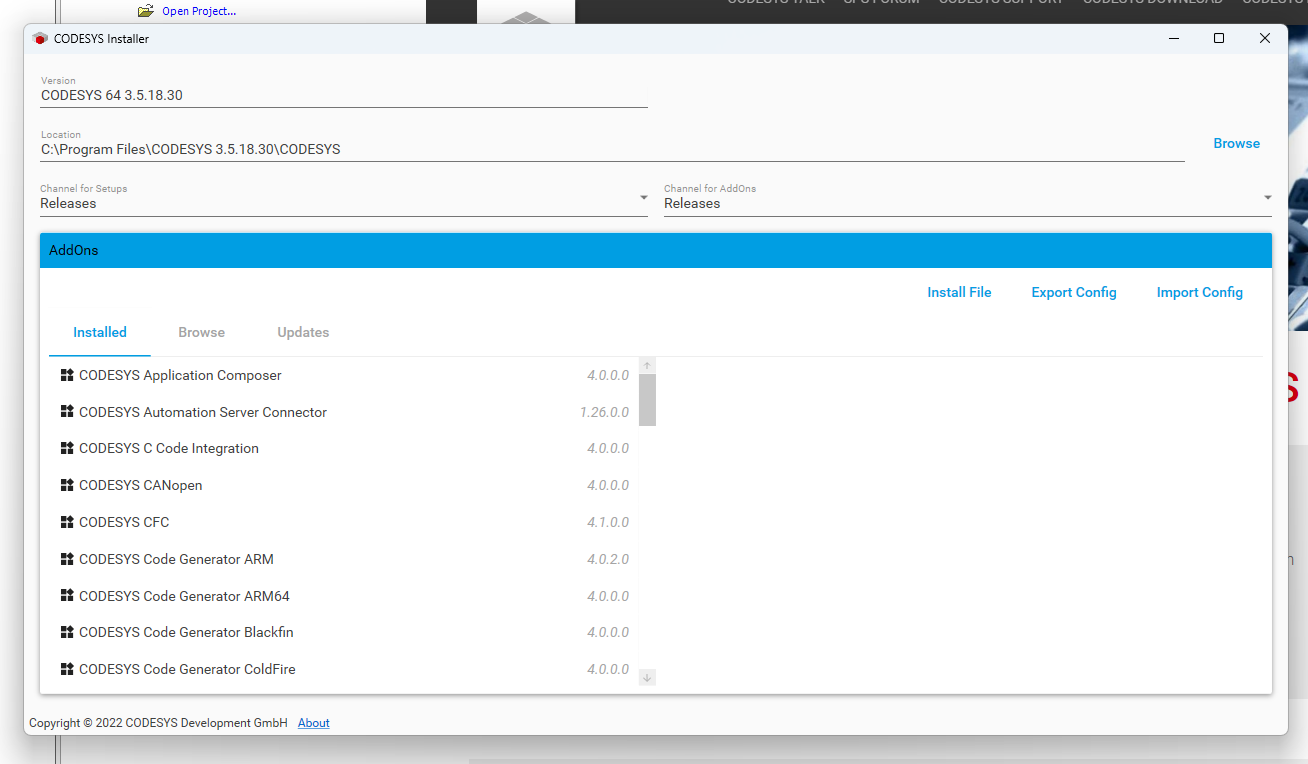This screenshot has width=1308, height=764.
Task: Click version 4.1.0.0 of CODESYS CFC
Action: tap(608, 522)
